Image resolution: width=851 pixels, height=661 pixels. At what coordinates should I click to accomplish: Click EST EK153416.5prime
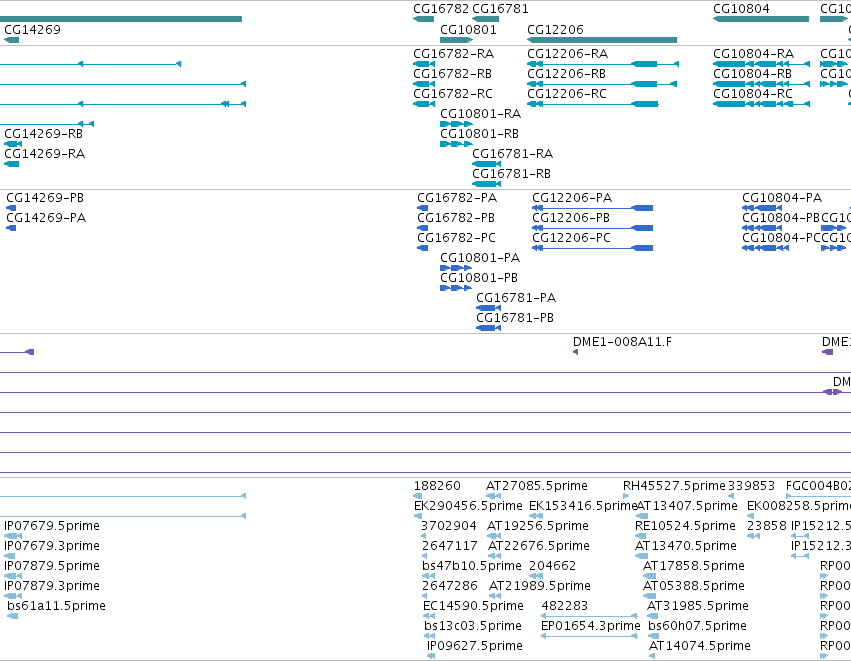[583, 506]
